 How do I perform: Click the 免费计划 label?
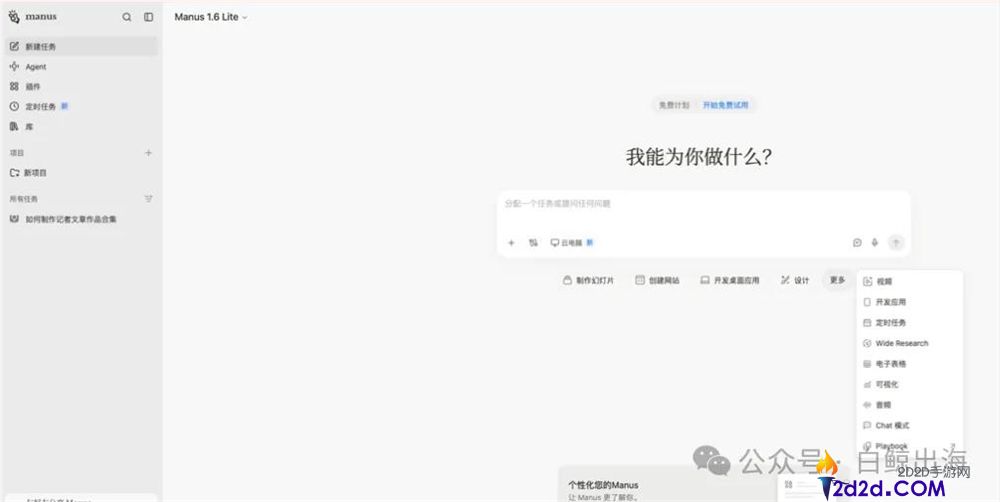674,105
